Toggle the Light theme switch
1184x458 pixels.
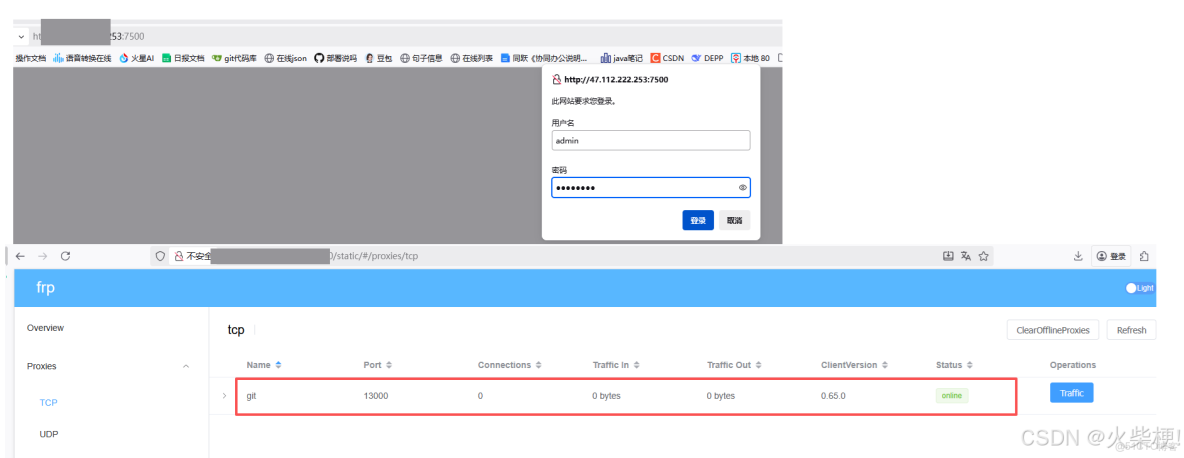click(x=1139, y=287)
